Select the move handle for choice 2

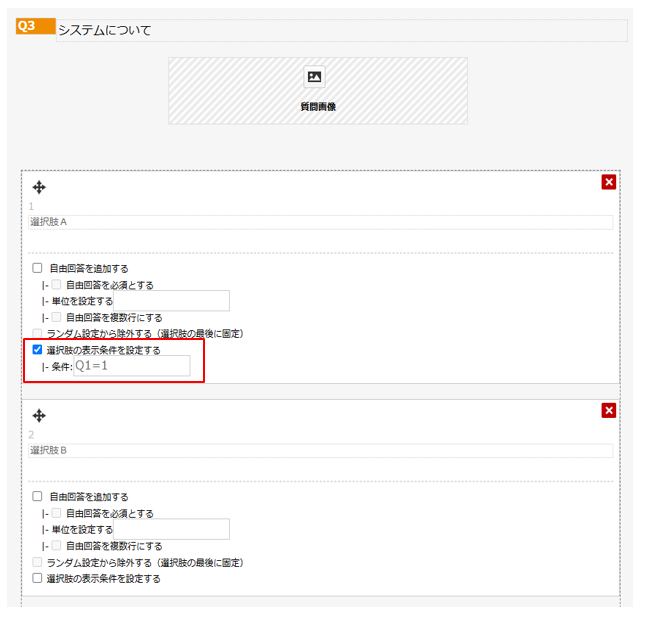tap(39, 415)
